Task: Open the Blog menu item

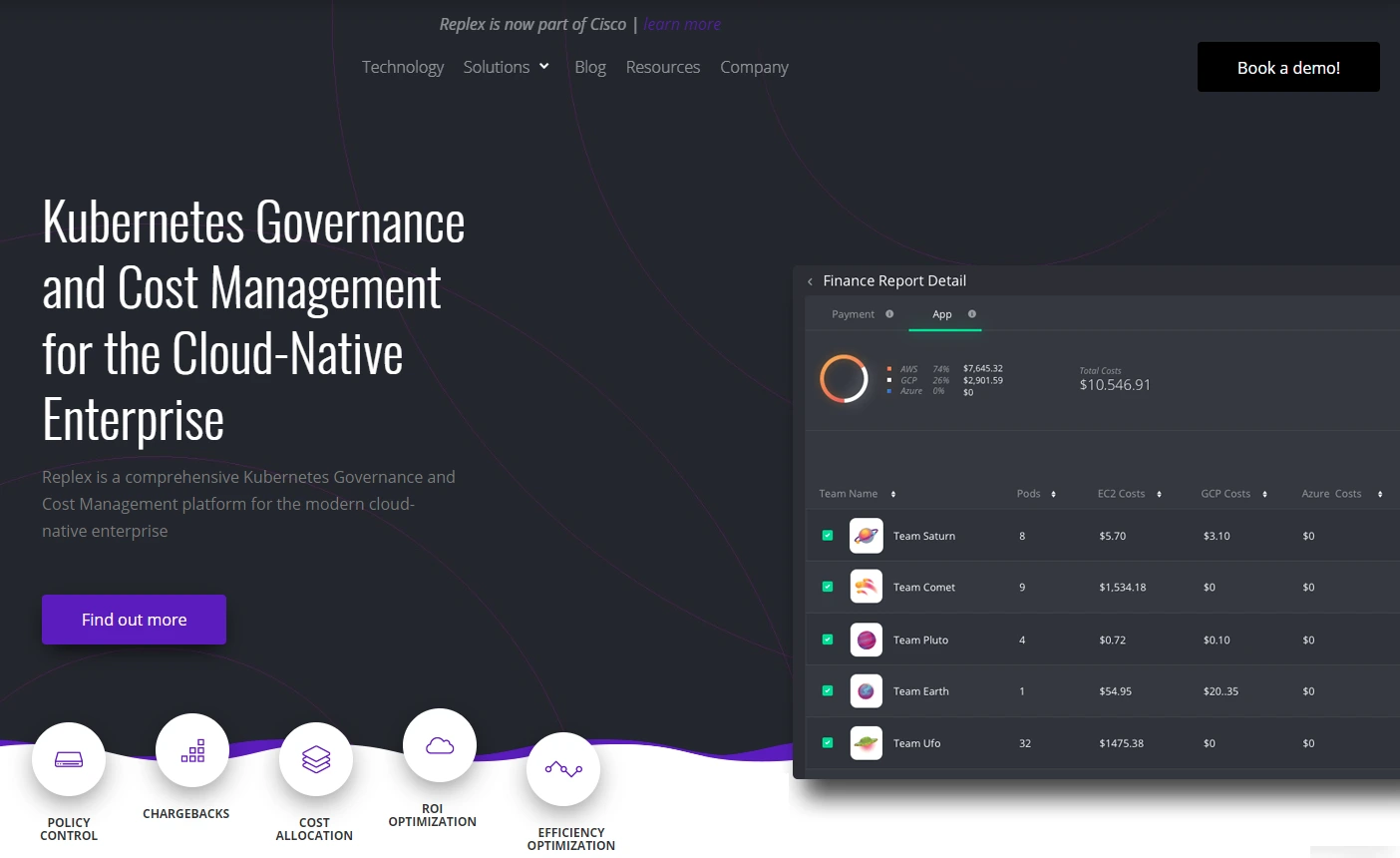Action: (x=590, y=67)
